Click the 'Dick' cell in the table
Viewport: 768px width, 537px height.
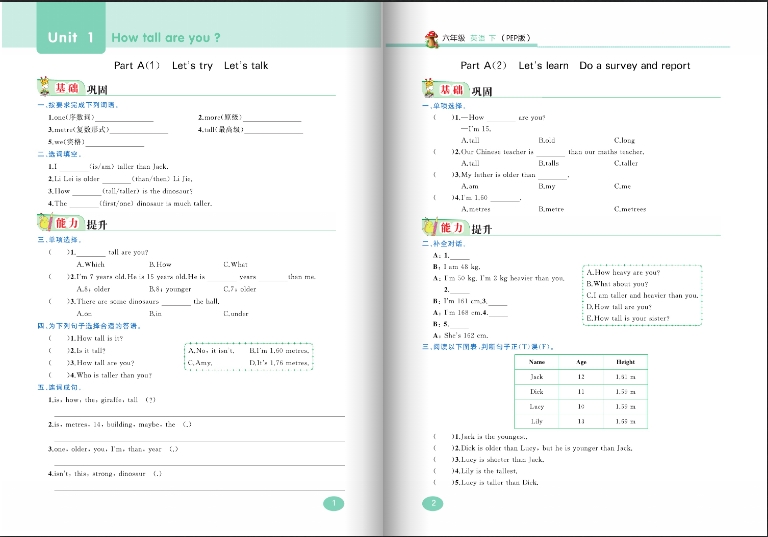point(537,392)
